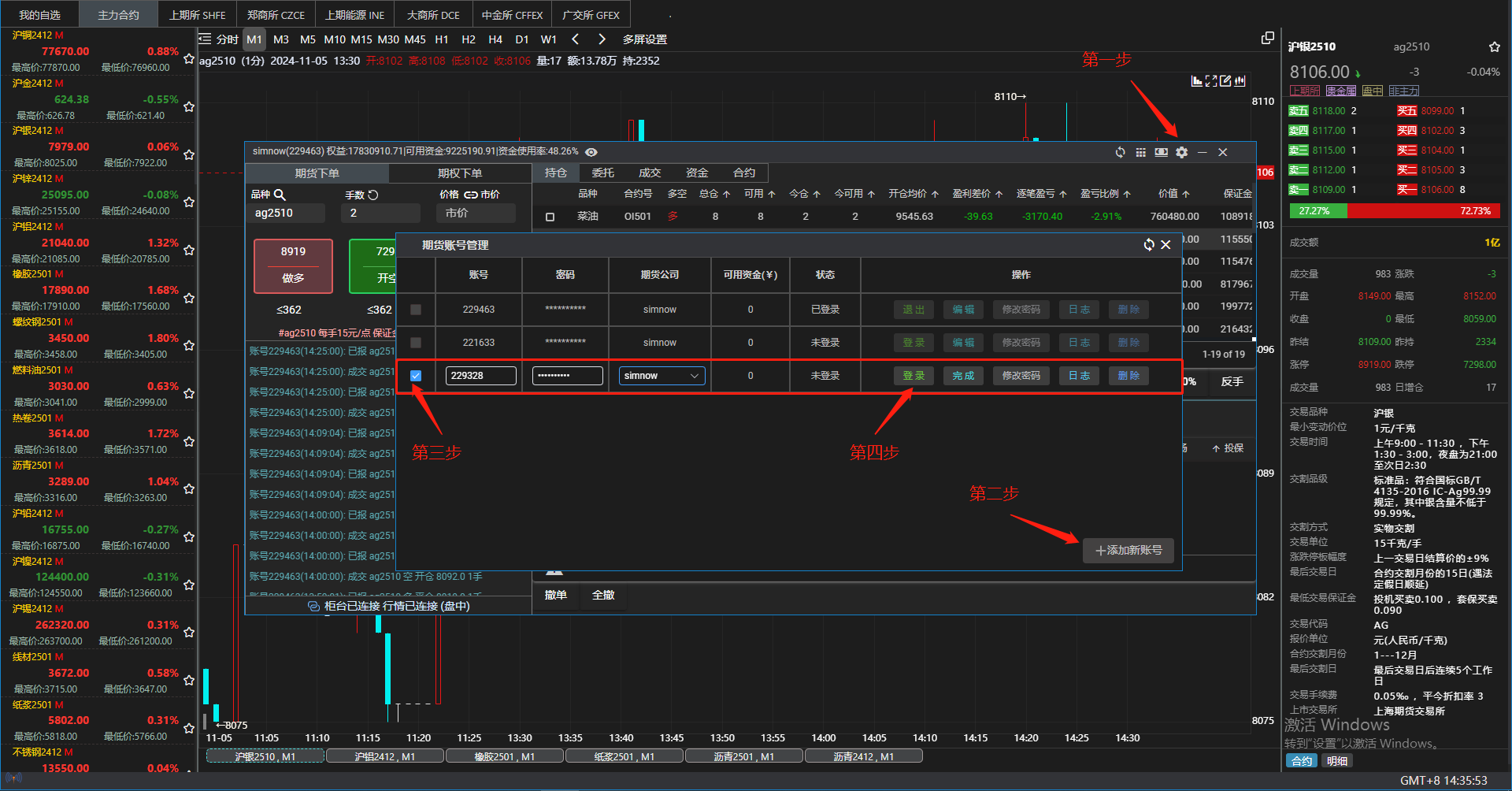Click 退出 for account 229463
Screen dimensions: 1512x791
click(x=913, y=310)
